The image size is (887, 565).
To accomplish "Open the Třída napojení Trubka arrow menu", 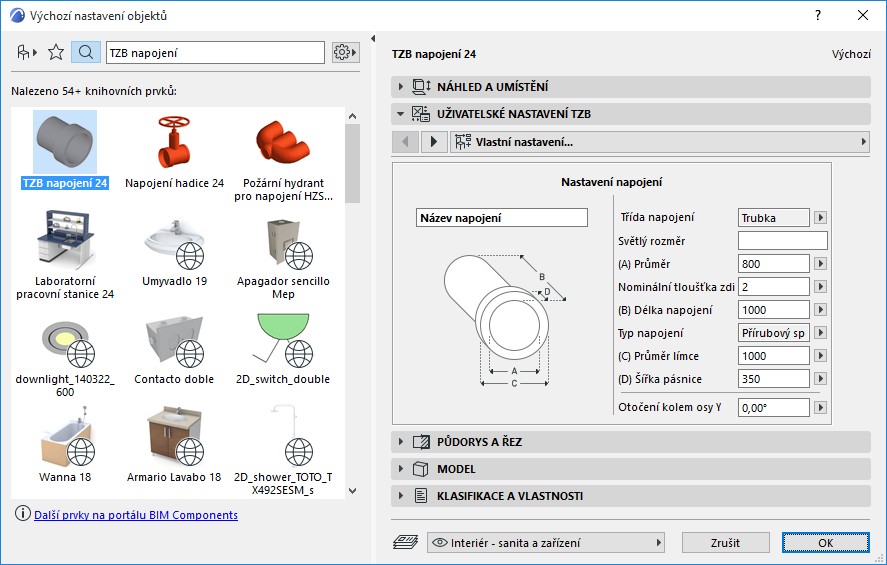I will click(x=820, y=218).
